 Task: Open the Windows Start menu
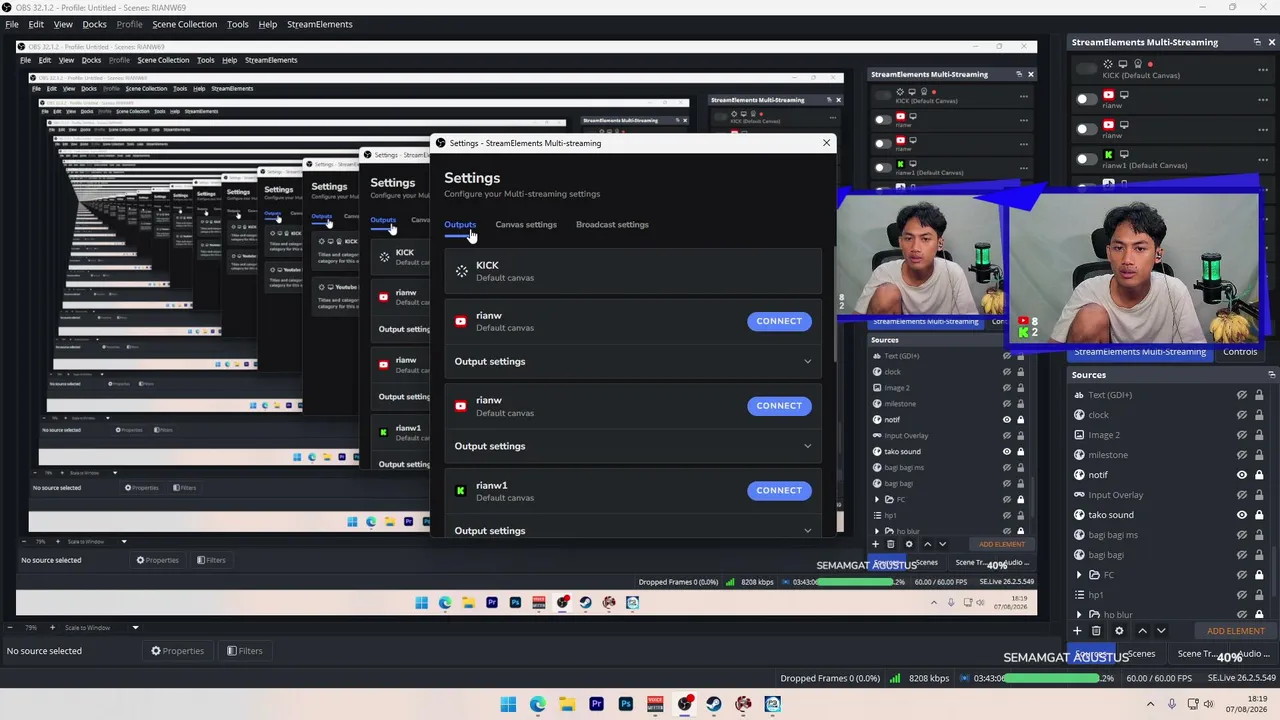point(508,704)
